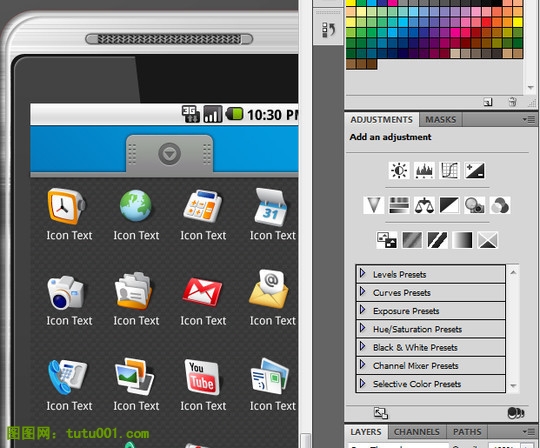Click the 3G status icon on mockup
The image size is (540, 448).
(190, 114)
